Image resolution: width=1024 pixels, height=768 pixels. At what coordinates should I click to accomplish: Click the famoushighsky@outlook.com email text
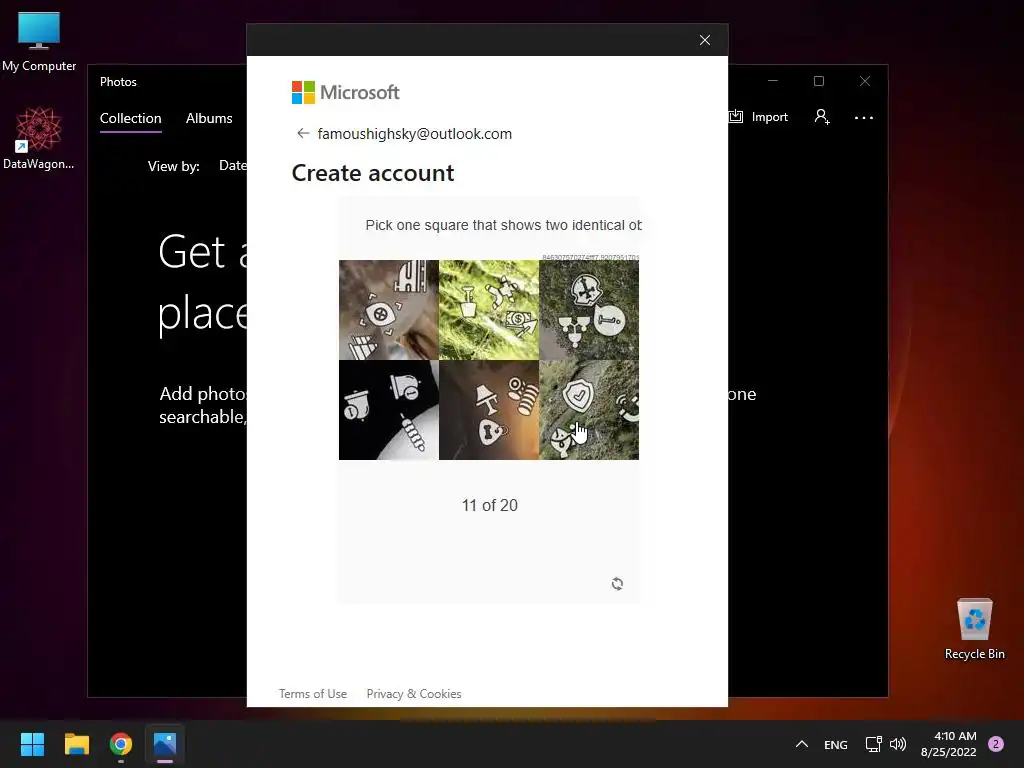pos(415,134)
